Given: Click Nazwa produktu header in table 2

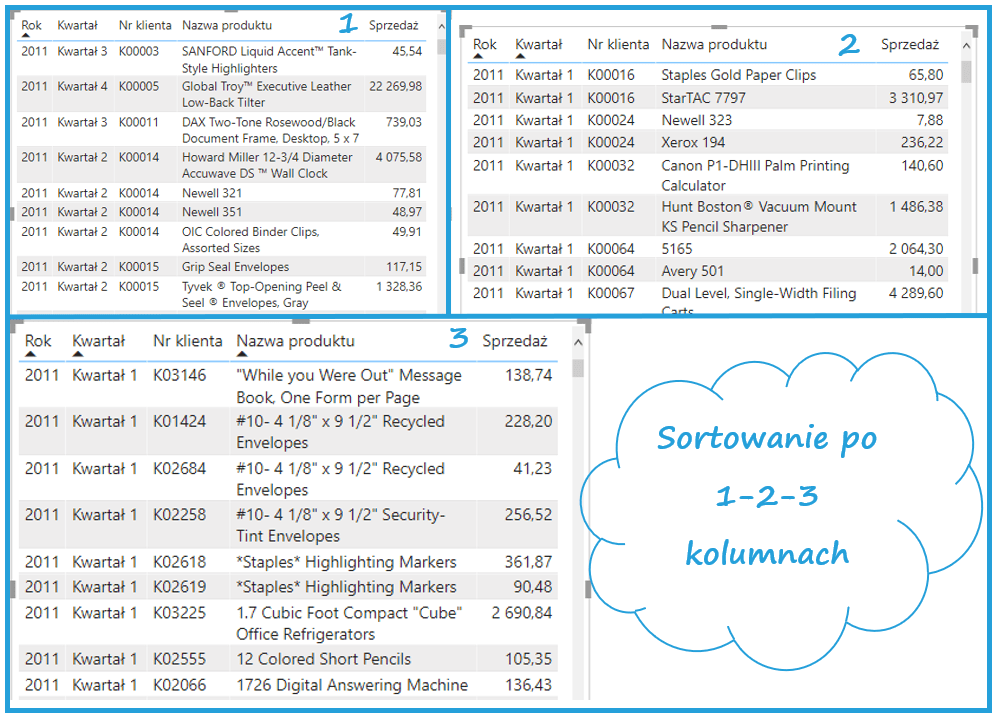Looking at the screenshot, I should click(714, 44).
